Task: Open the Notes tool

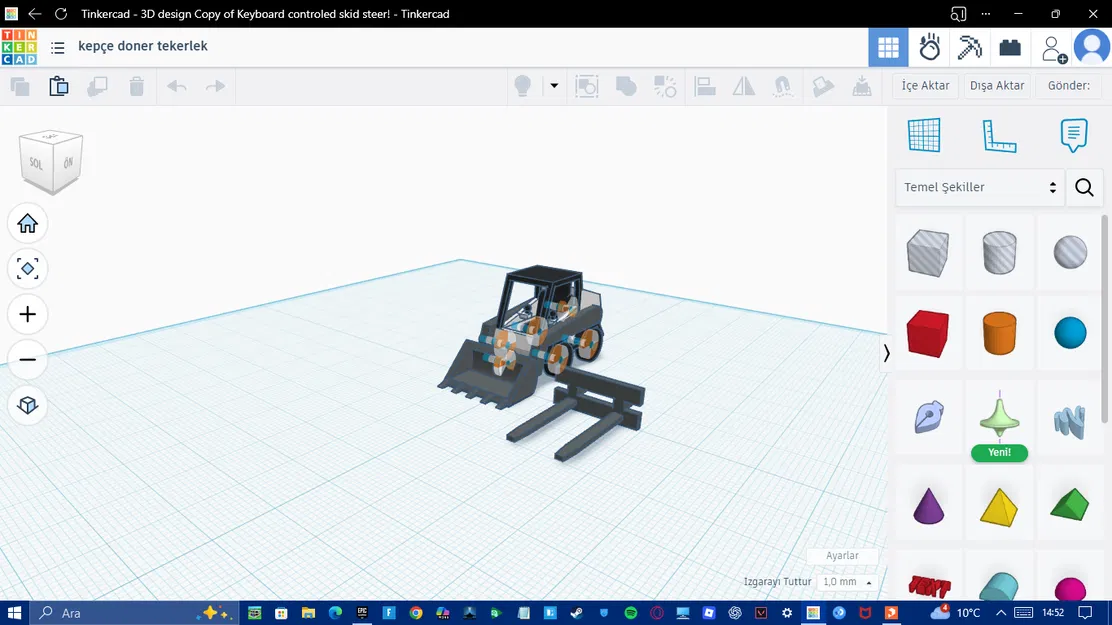Action: [x=1073, y=135]
